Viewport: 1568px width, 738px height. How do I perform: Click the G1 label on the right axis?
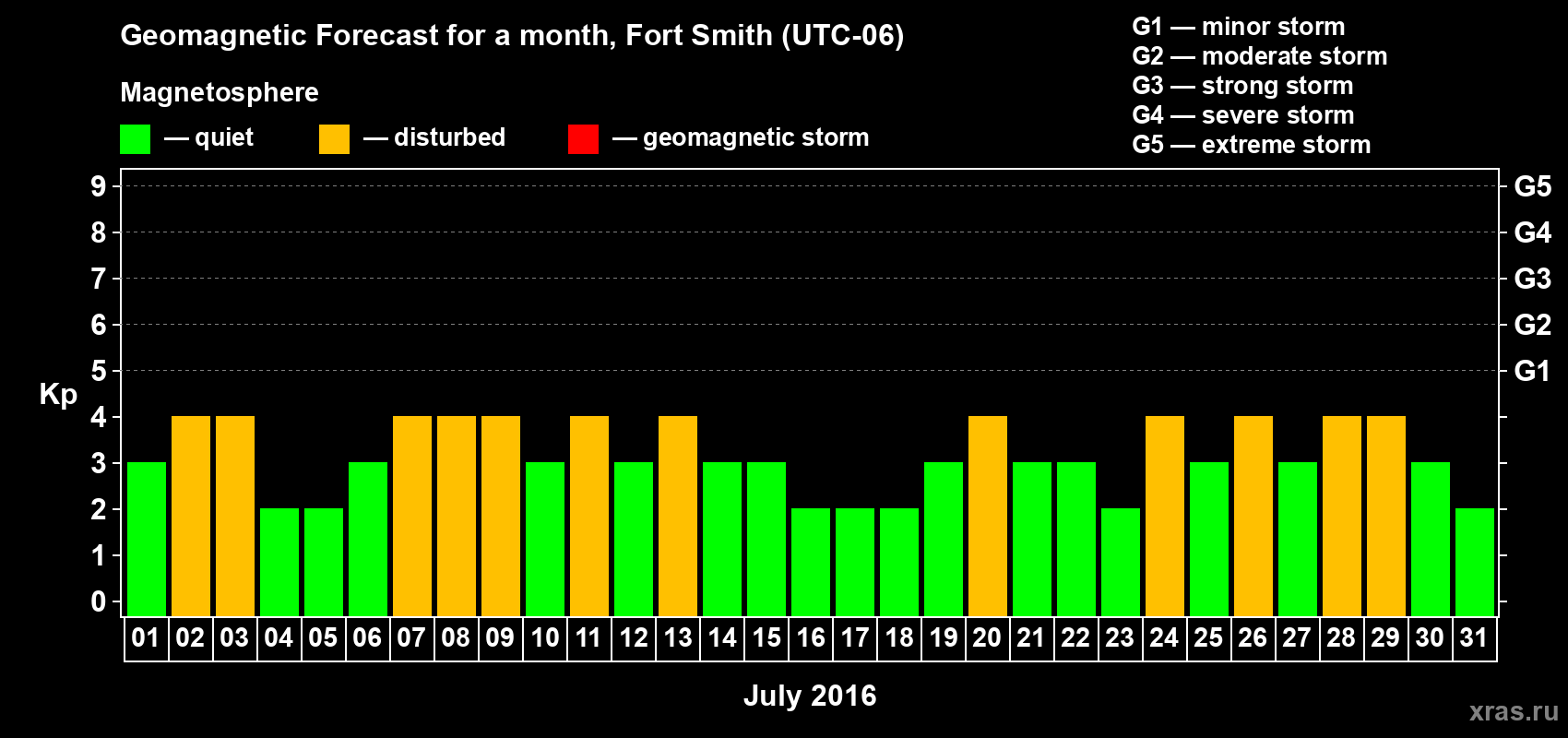1533,371
